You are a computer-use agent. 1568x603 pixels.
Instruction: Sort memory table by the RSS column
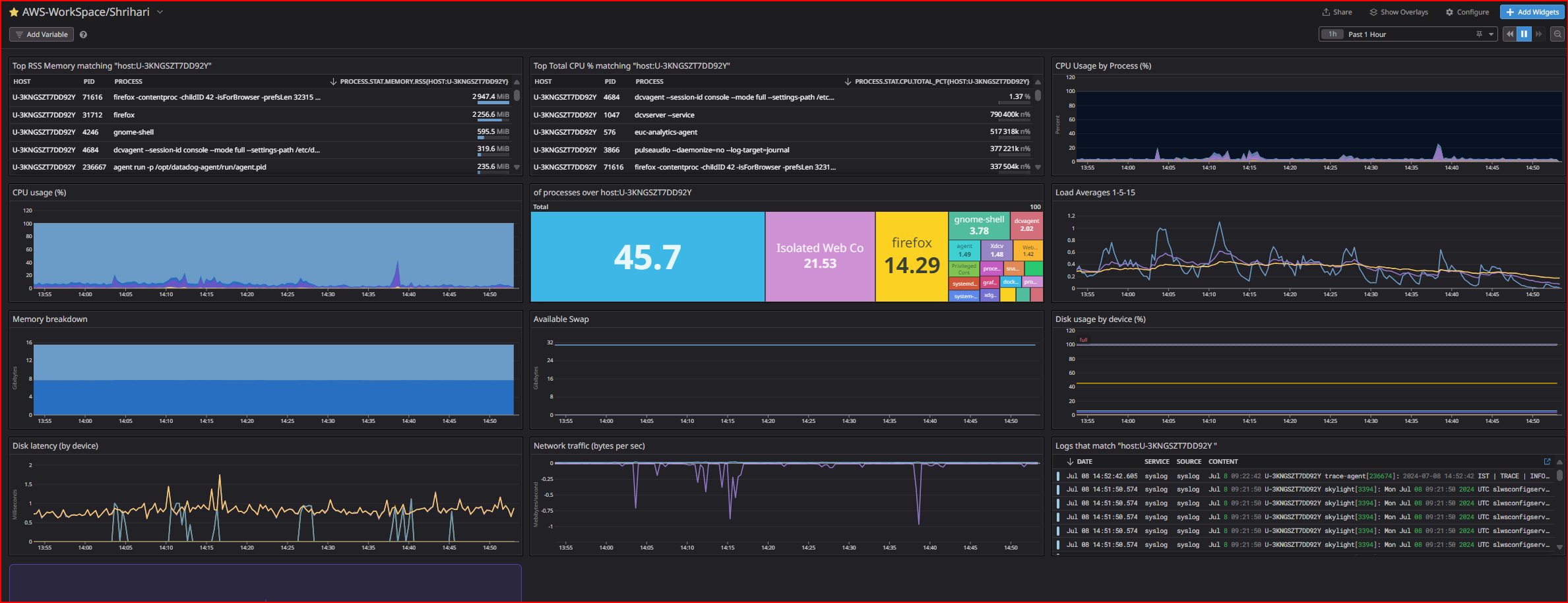(x=423, y=82)
